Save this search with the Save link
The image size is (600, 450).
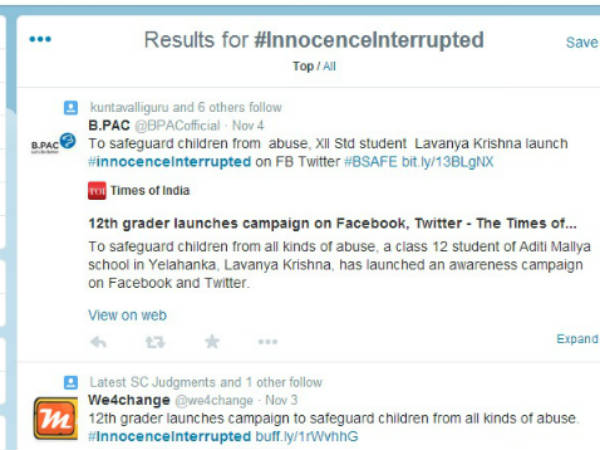pos(581,42)
